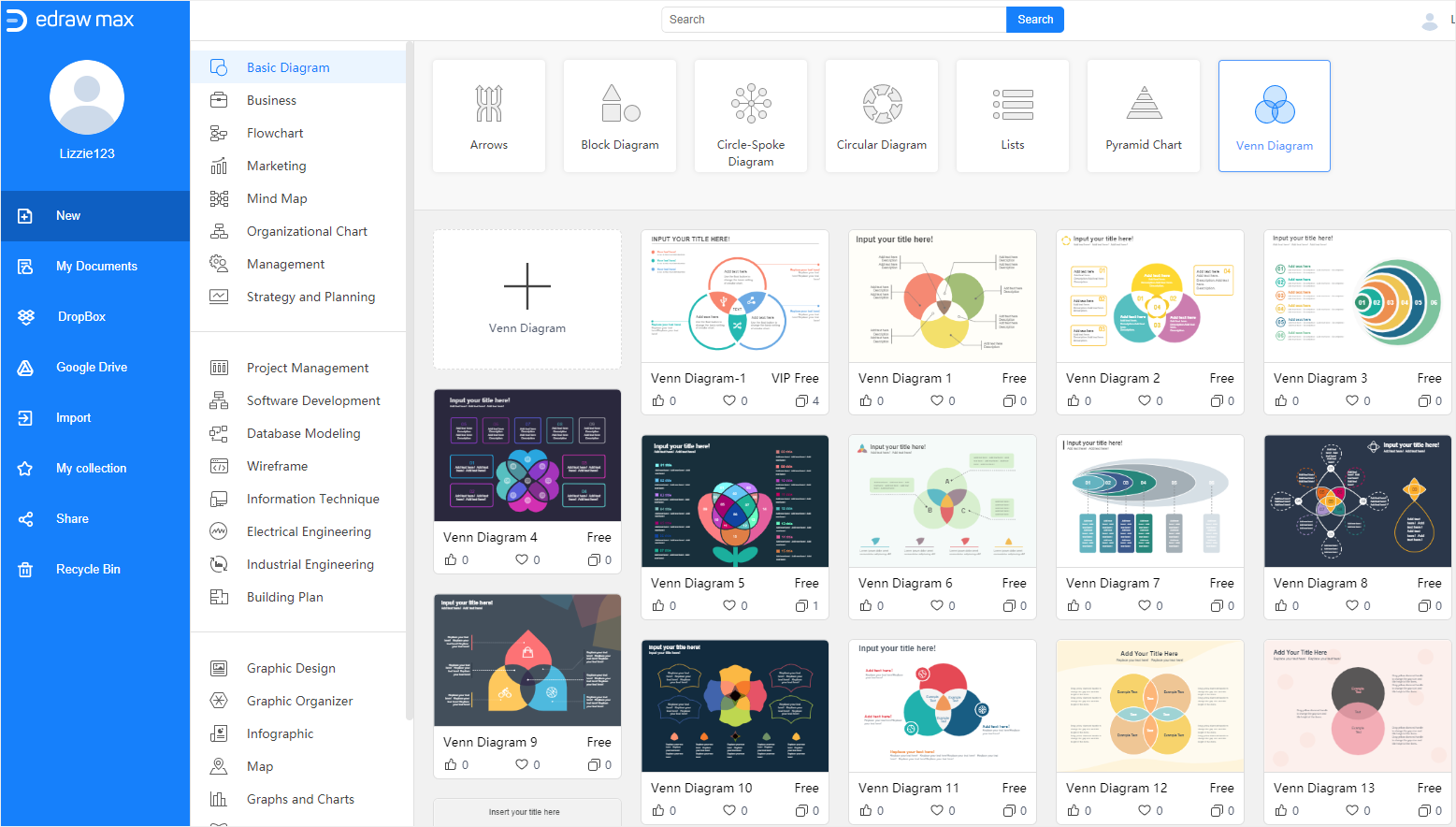Click the New button in sidebar
The width and height of the screenshot is (1456, 827).
(x=67, y=215)
